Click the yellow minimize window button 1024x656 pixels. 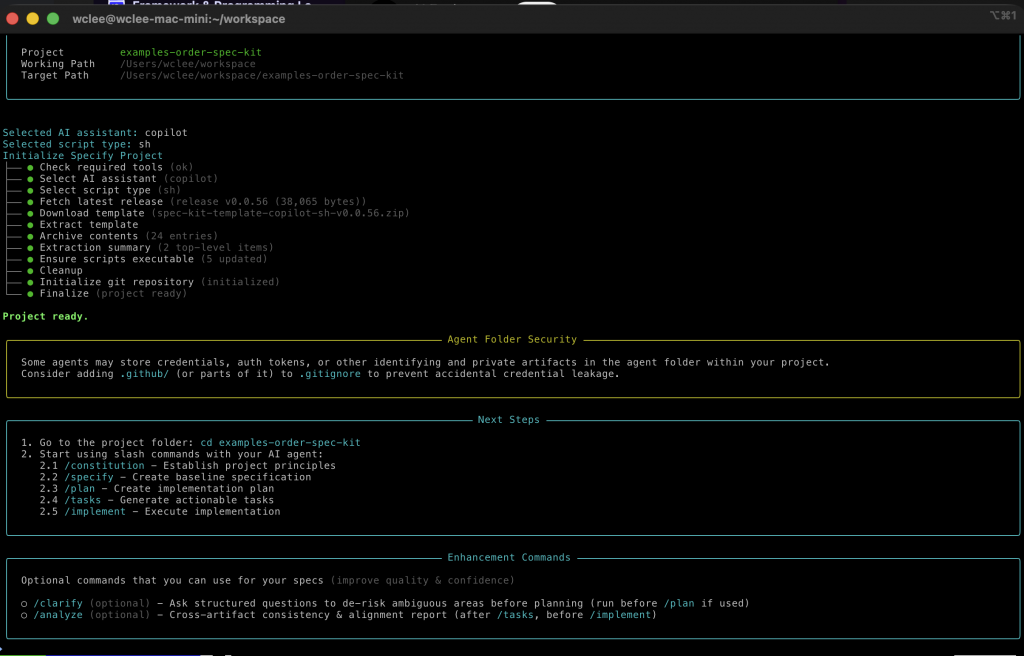(32, 19)
